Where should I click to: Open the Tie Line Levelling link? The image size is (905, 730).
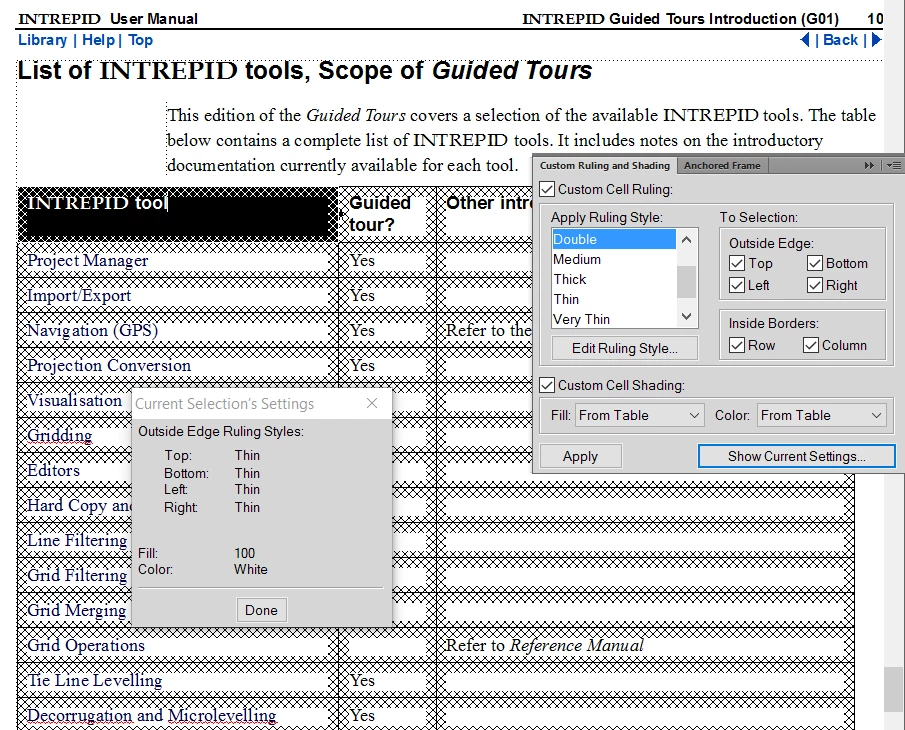click(95, 680)
